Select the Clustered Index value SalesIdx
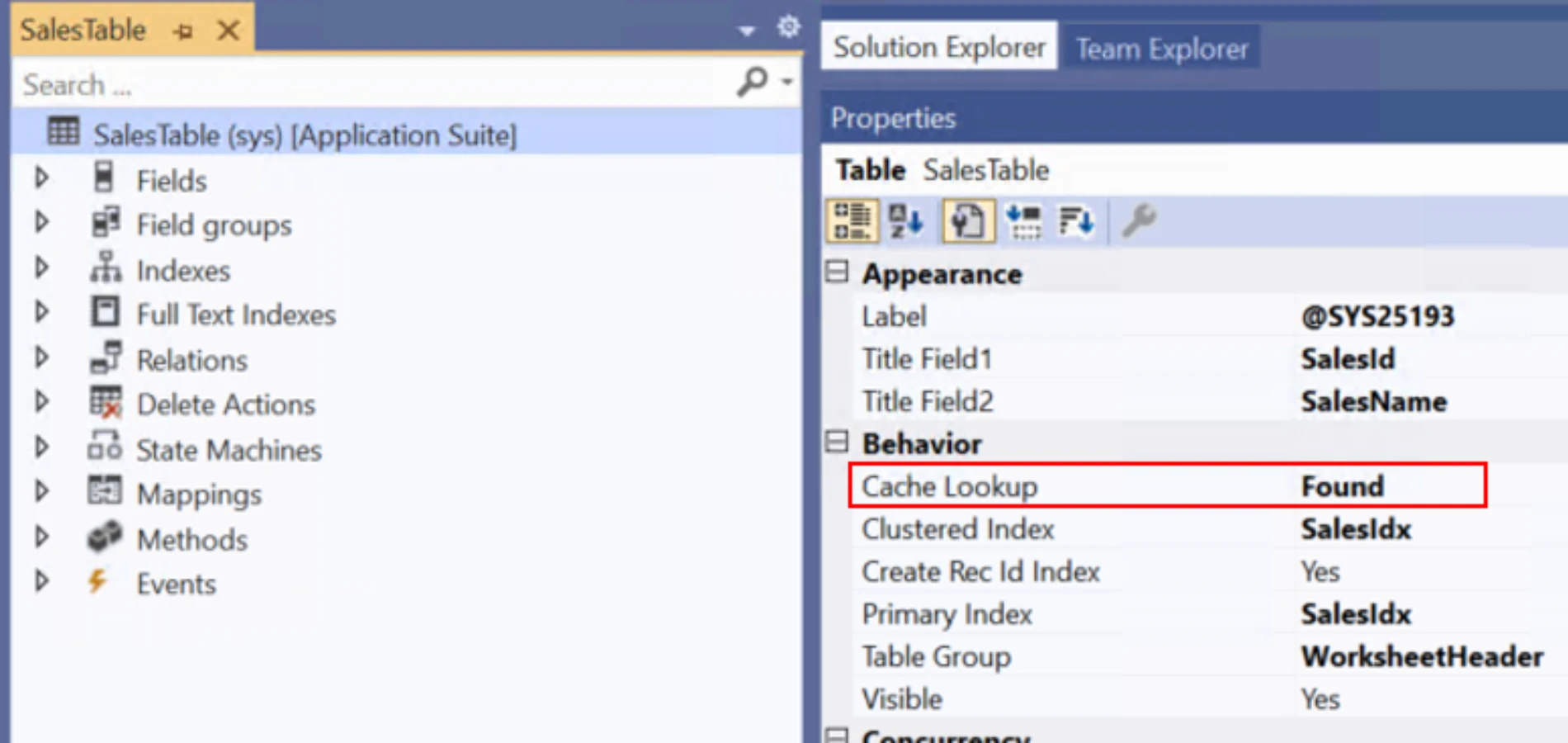The image size is (1568, 743). tap(1356, 529)
